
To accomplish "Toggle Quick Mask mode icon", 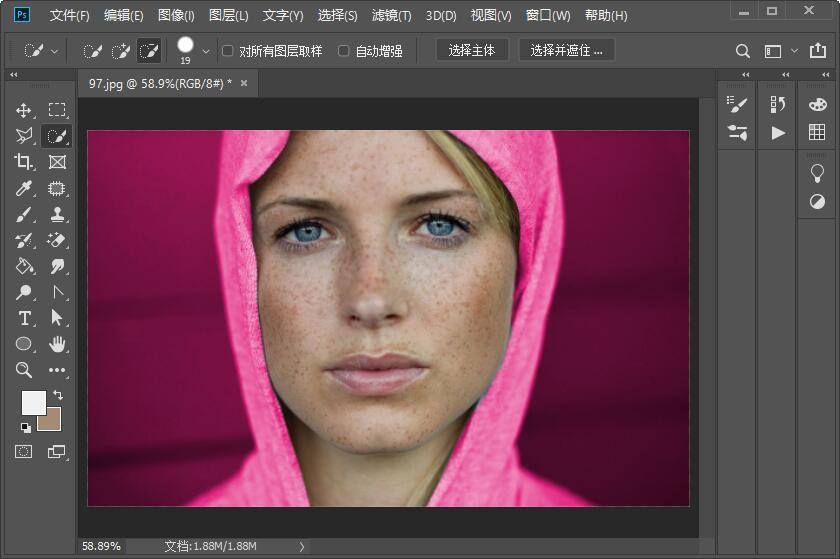I will pos(24,452).
